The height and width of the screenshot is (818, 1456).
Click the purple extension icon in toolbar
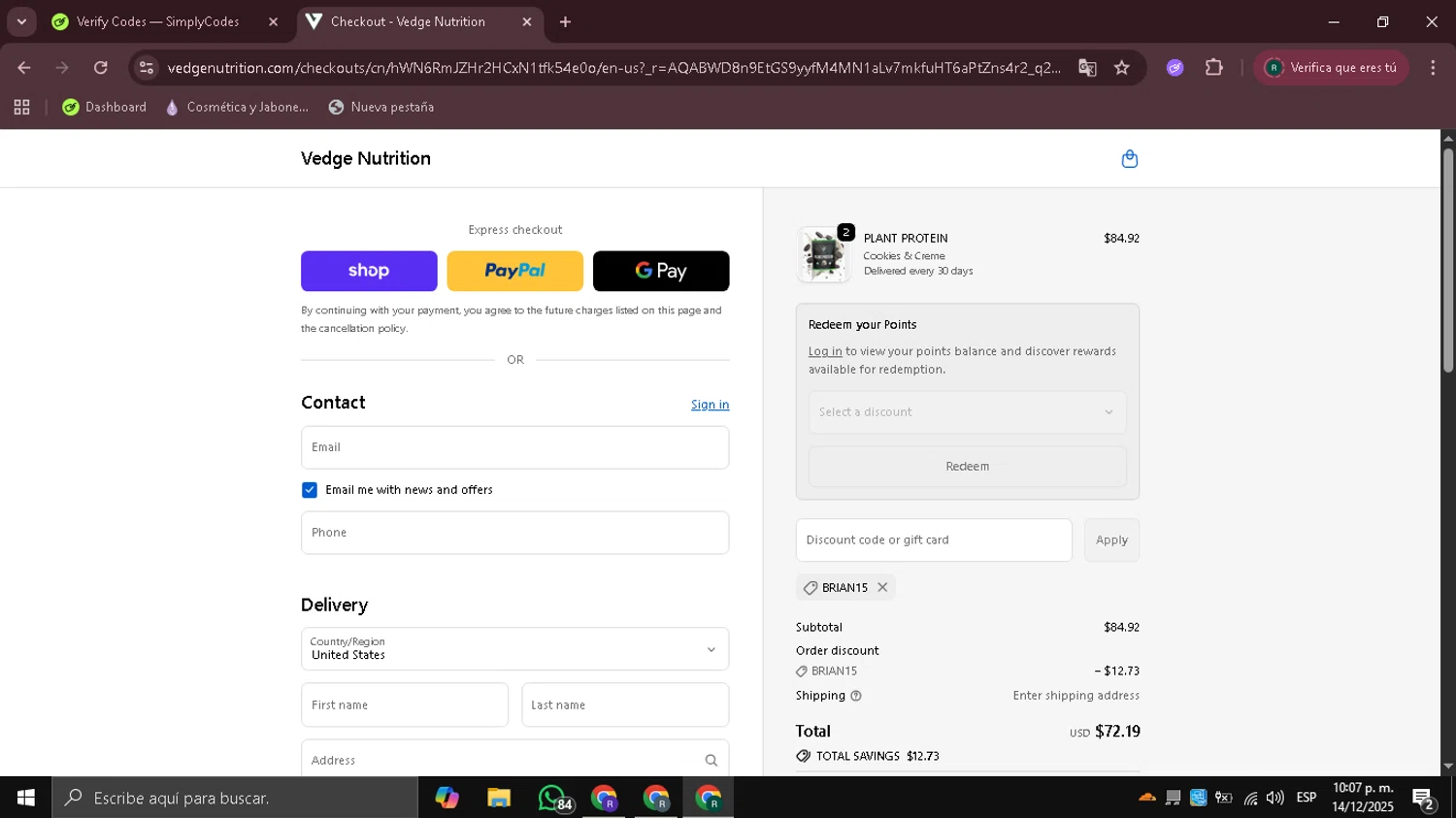(1175, 68)
